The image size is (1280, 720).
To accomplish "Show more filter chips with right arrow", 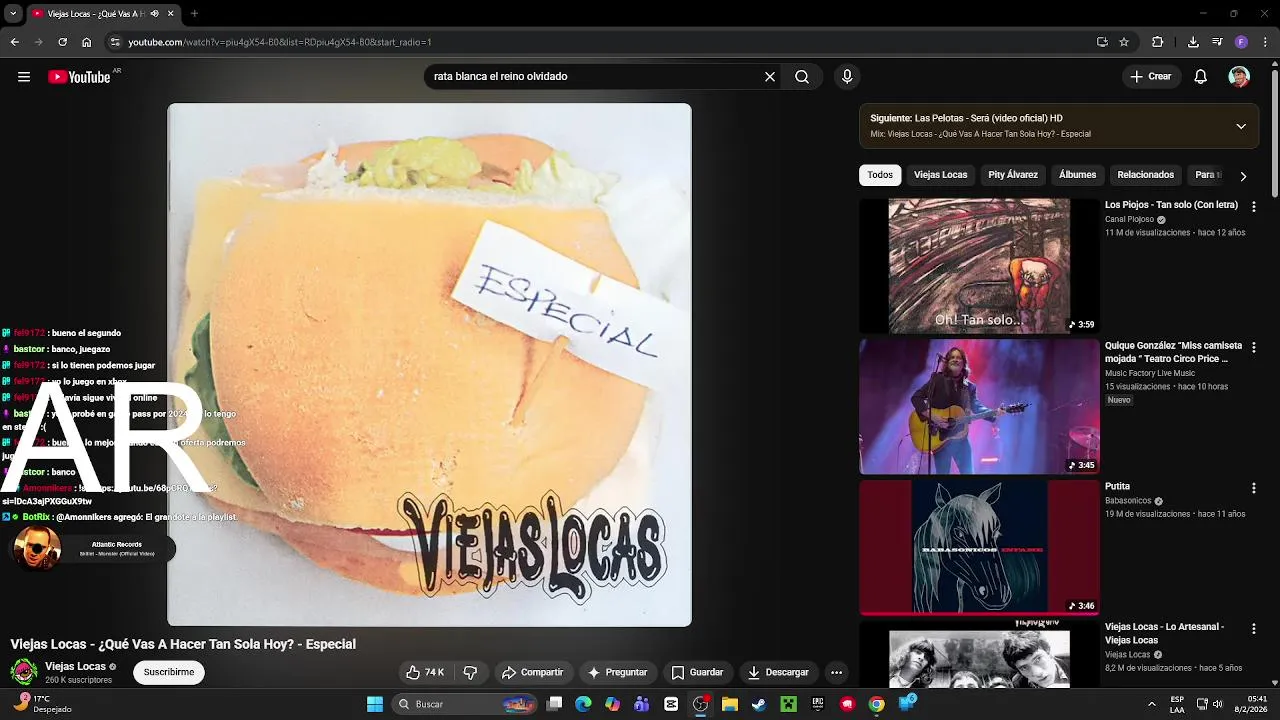I will [x=1243, y=176].
